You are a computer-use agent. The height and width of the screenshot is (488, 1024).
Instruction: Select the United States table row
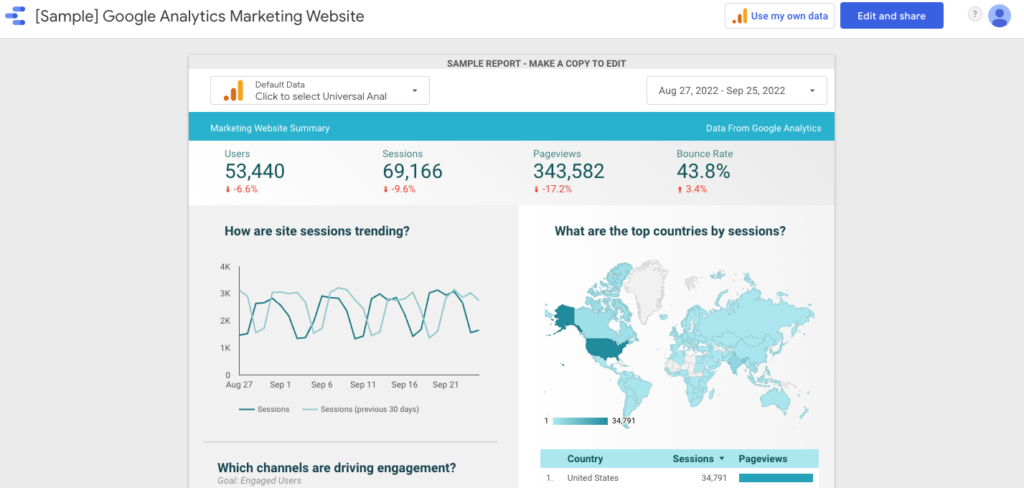[x=679, y=478]
